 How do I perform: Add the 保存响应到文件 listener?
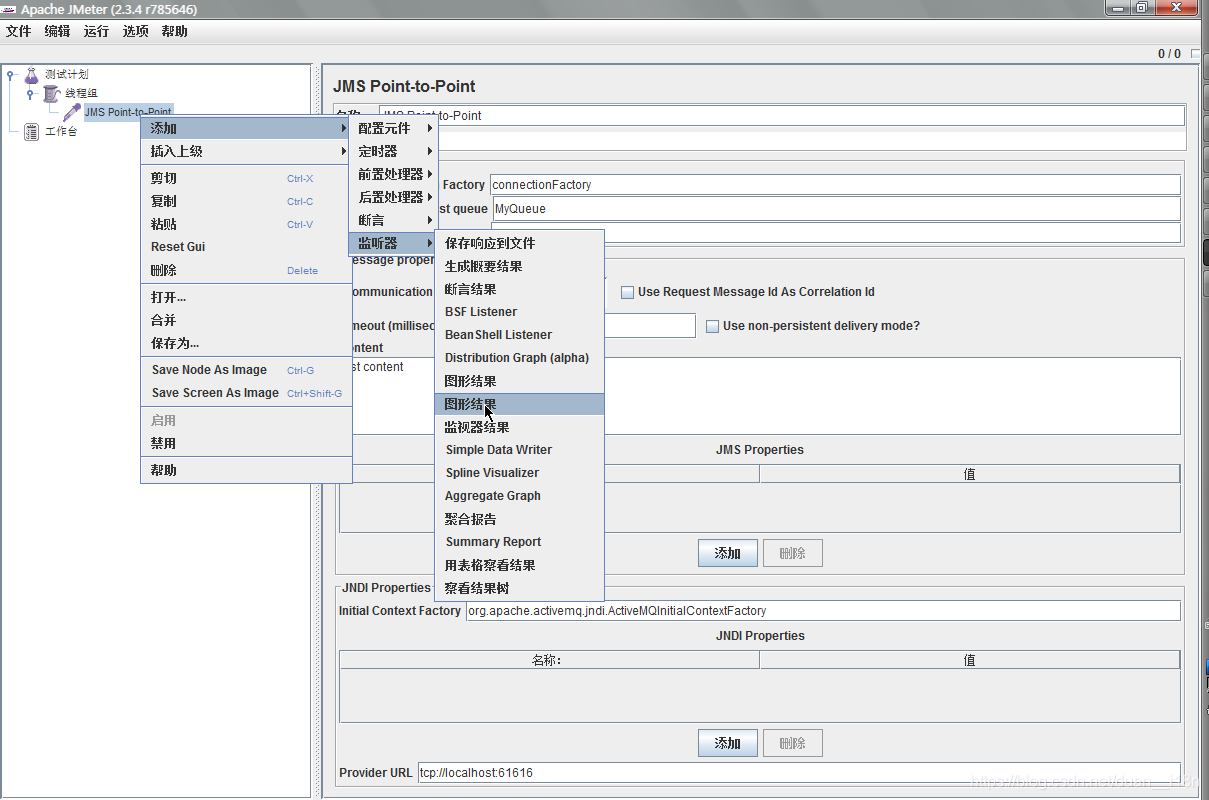tap(520, 243)
